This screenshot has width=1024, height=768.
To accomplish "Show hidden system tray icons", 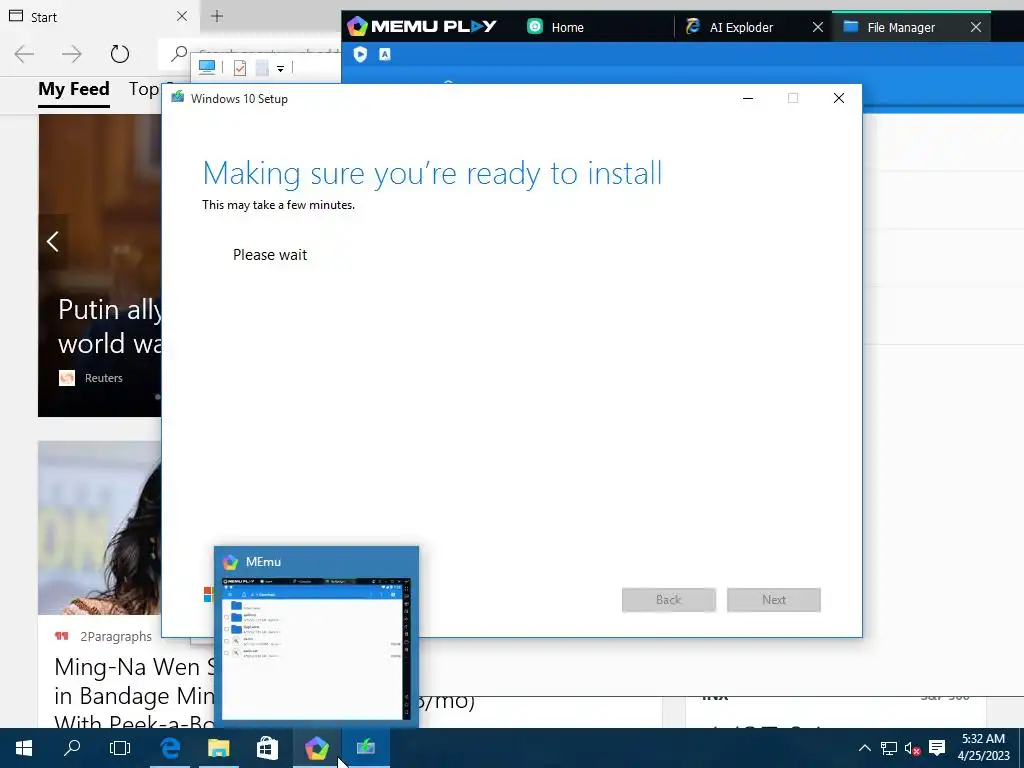I will click(x=864, y=748).
